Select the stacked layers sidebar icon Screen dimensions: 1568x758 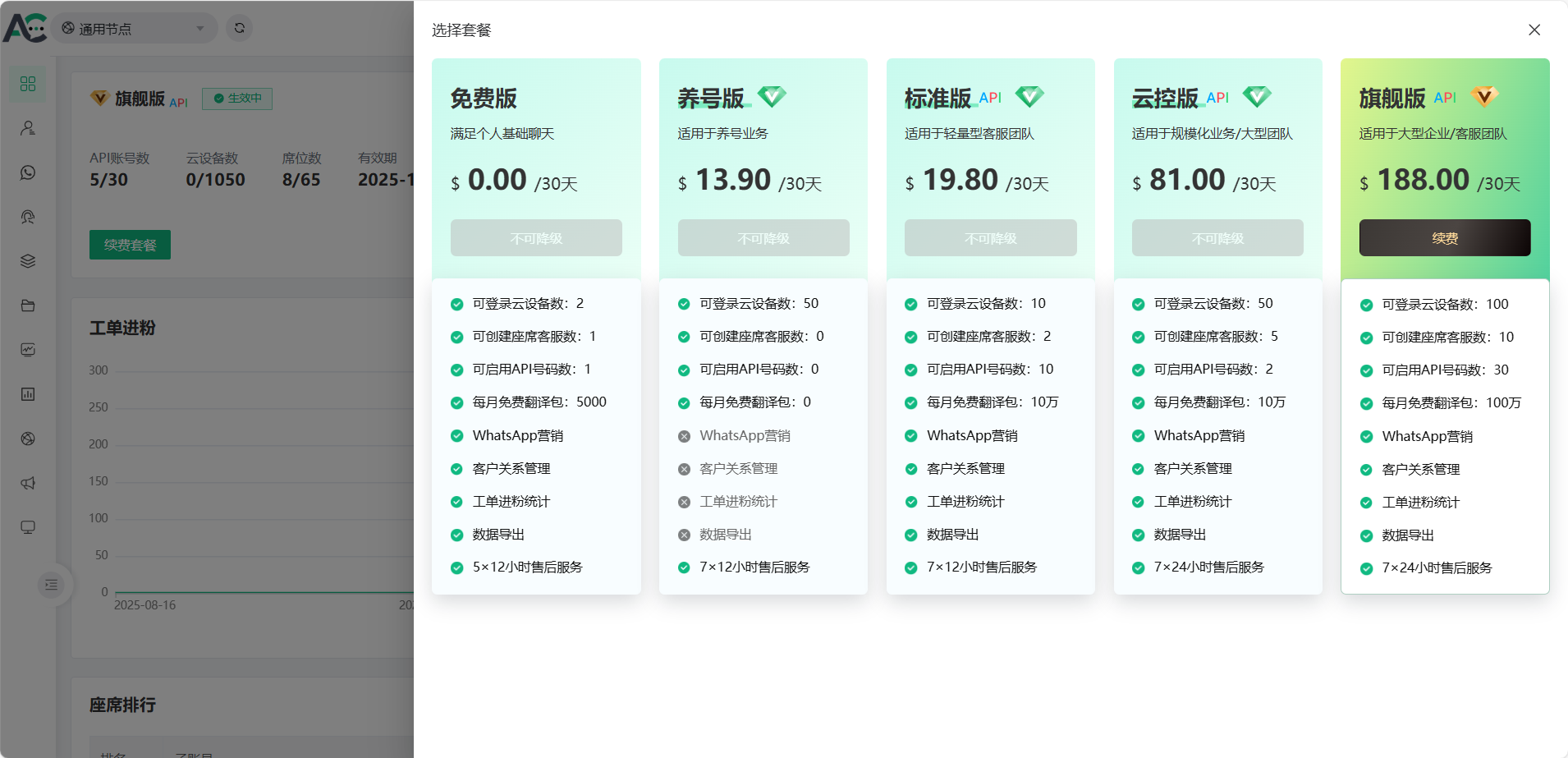(x=28, y=261)
